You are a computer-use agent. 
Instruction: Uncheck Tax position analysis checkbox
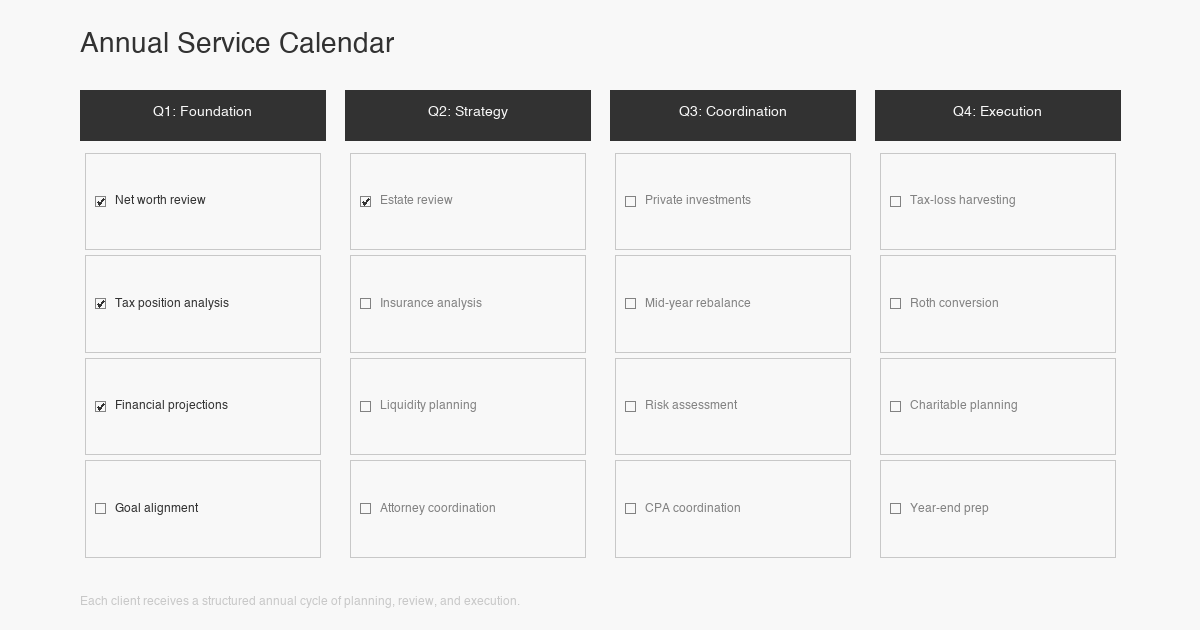click(100, 304)
